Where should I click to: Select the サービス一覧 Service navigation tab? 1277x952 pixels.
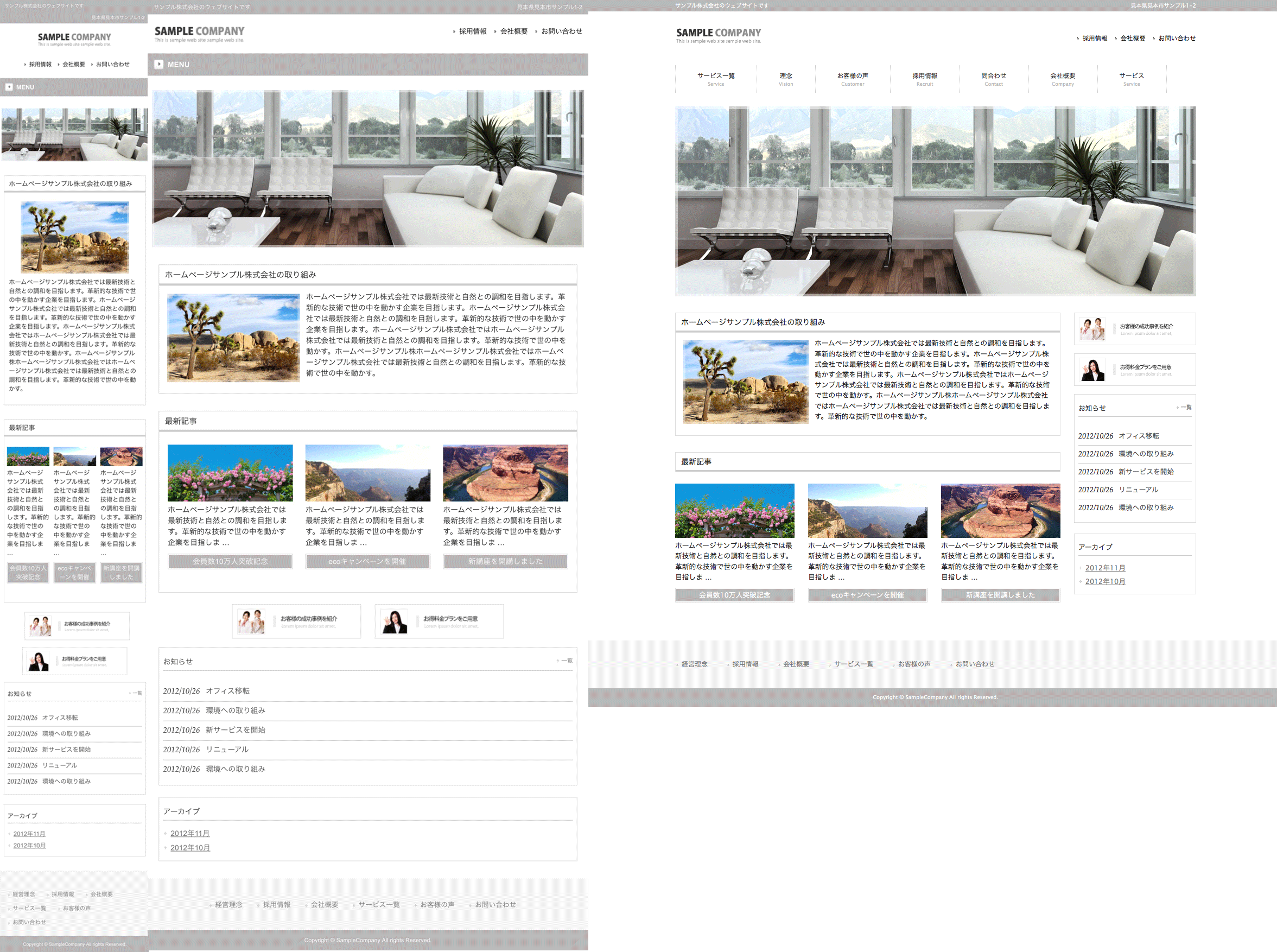click(x=716, y=79)
